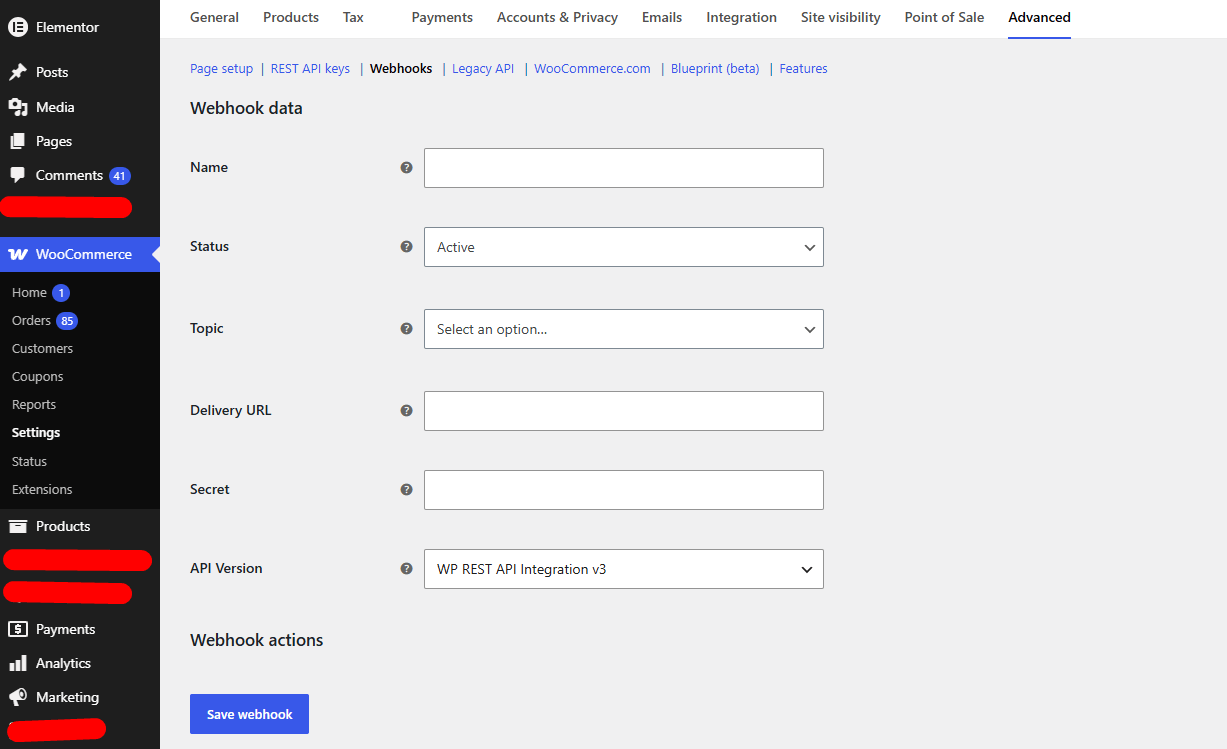The image size is (1227, 749).
Task: Open Coupons in WooCommerce submenu
Action: coord(37,377)
